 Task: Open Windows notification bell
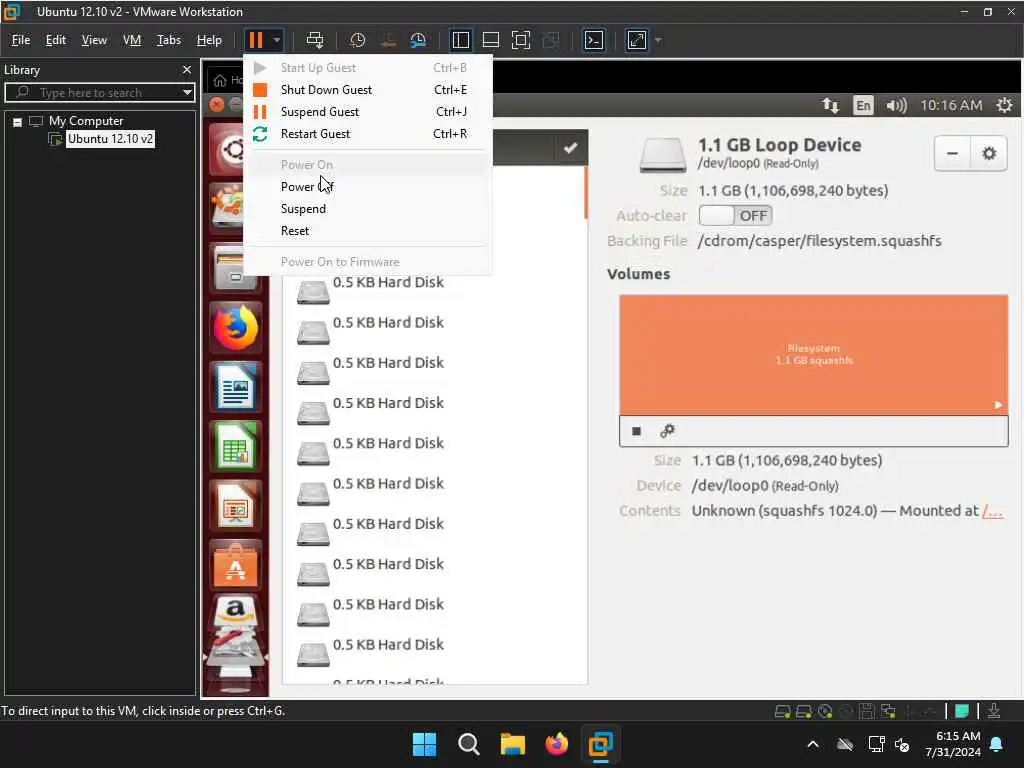click(x=997, y=744)
